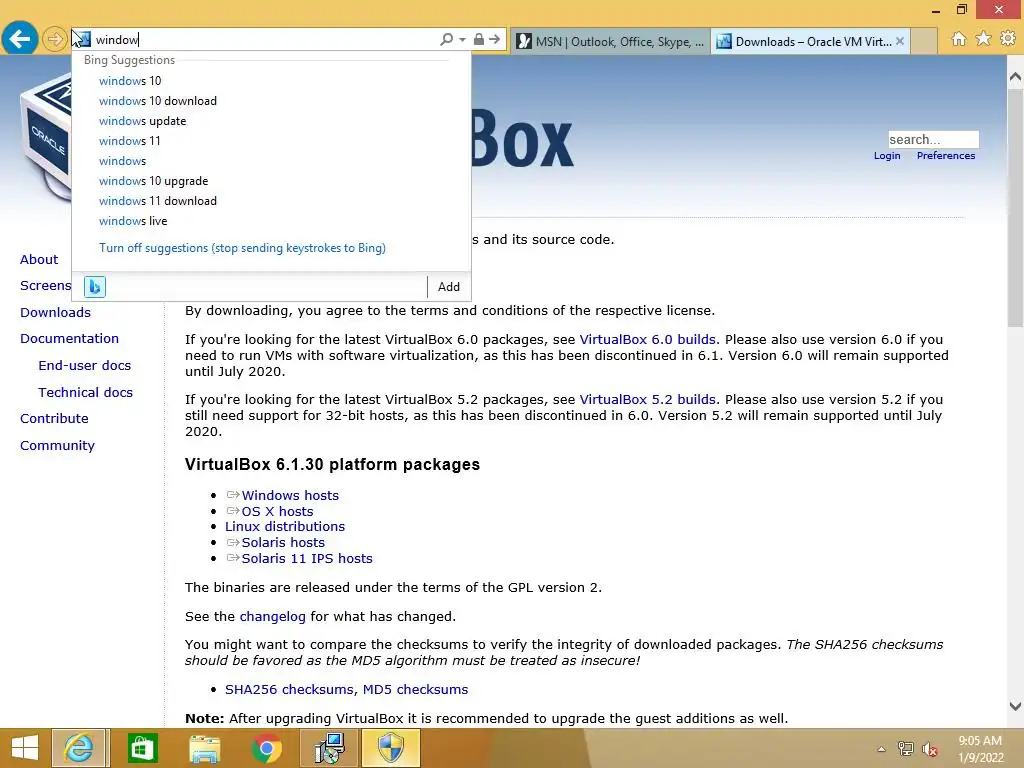Download the OS X hosts package
The height and width of the screenshot is (768, 1024).
(x=277, y=511)
